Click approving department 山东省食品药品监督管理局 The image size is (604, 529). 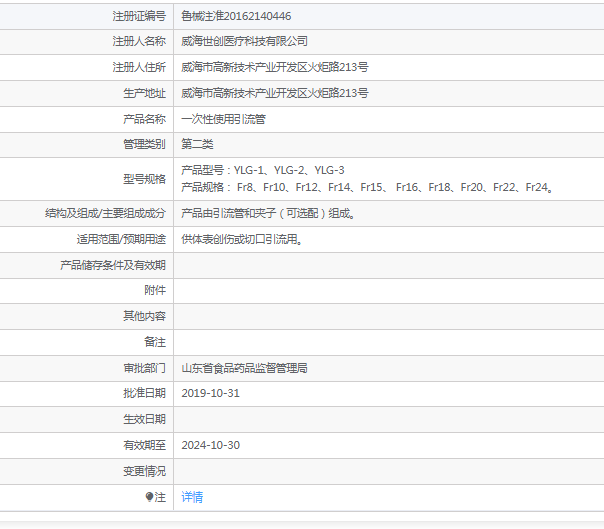click(244, 368)
